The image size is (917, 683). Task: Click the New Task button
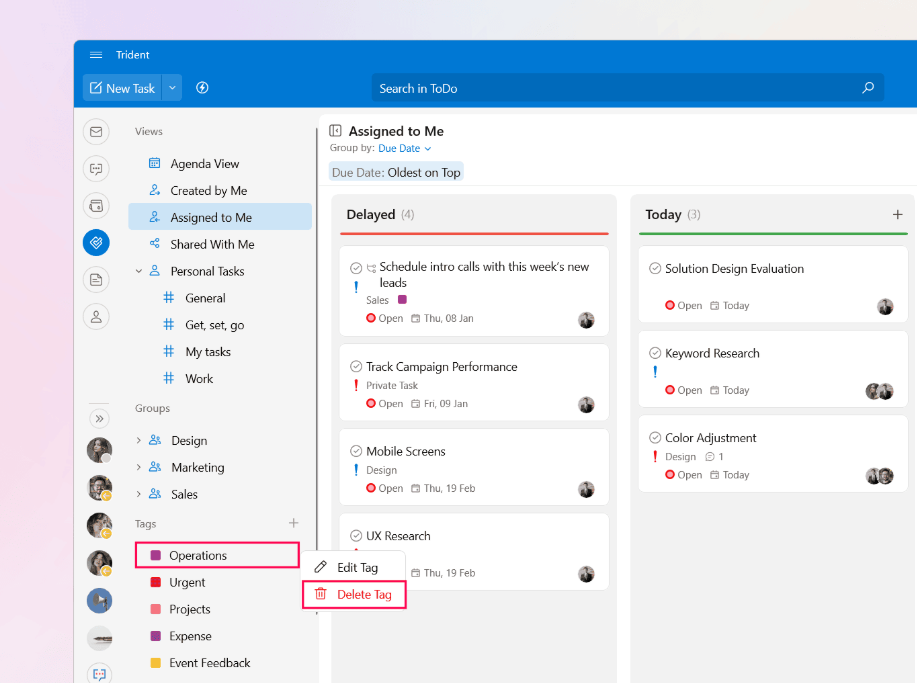tap(122, 88)
